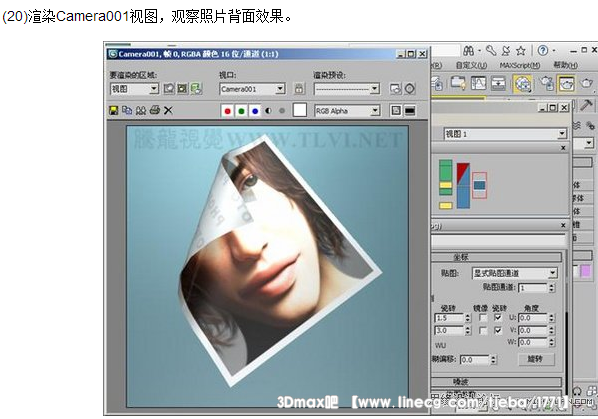The height and width of the screenshot is (419, 598).
Task: Check the first-row 镜像 mirror checkbox
Action: pyautogui.click(x=483, y=318)
